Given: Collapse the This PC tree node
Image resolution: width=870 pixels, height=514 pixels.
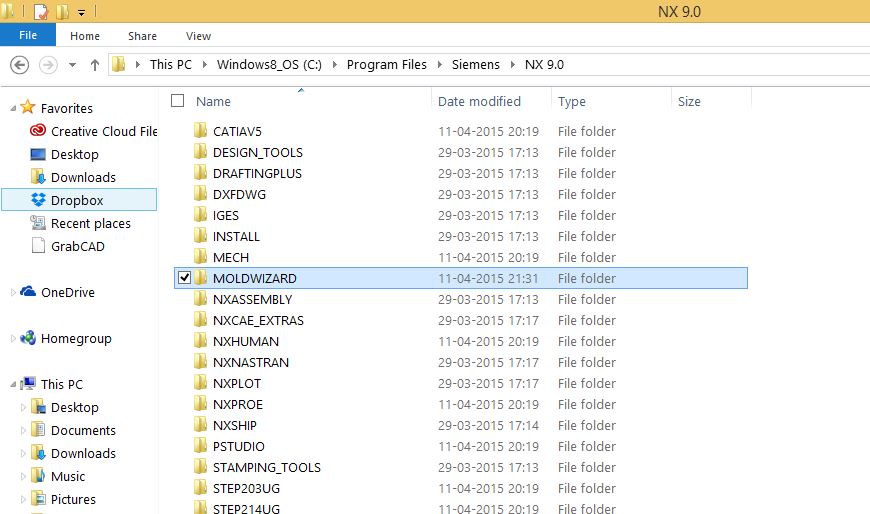Looking at the screenshot, I should (x=13, y=384).
